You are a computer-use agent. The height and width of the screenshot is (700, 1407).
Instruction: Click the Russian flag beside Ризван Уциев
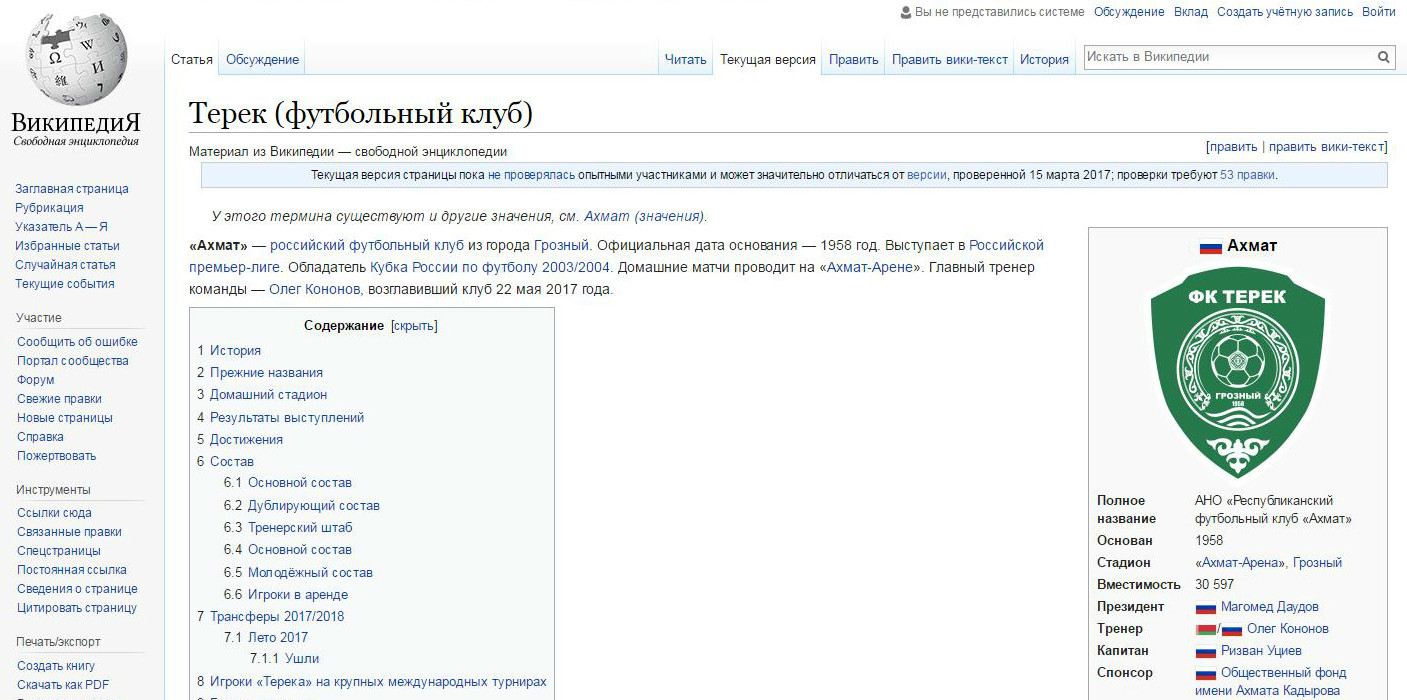pyautogui.click(x=1205, y=651)
